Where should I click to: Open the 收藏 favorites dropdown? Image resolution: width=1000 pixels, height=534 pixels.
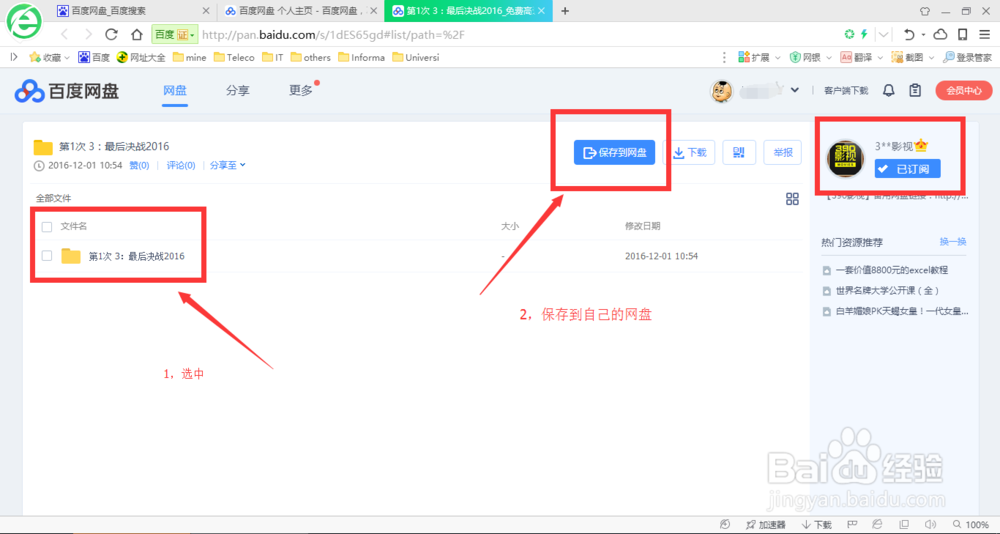[x=50, y=57]
